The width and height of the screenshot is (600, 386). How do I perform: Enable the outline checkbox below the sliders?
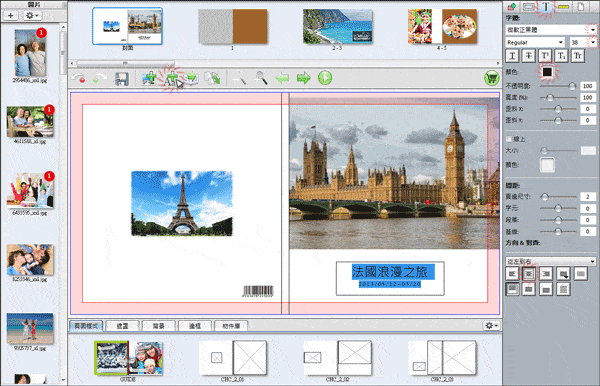pyautogui.click(x=509, y=139)
